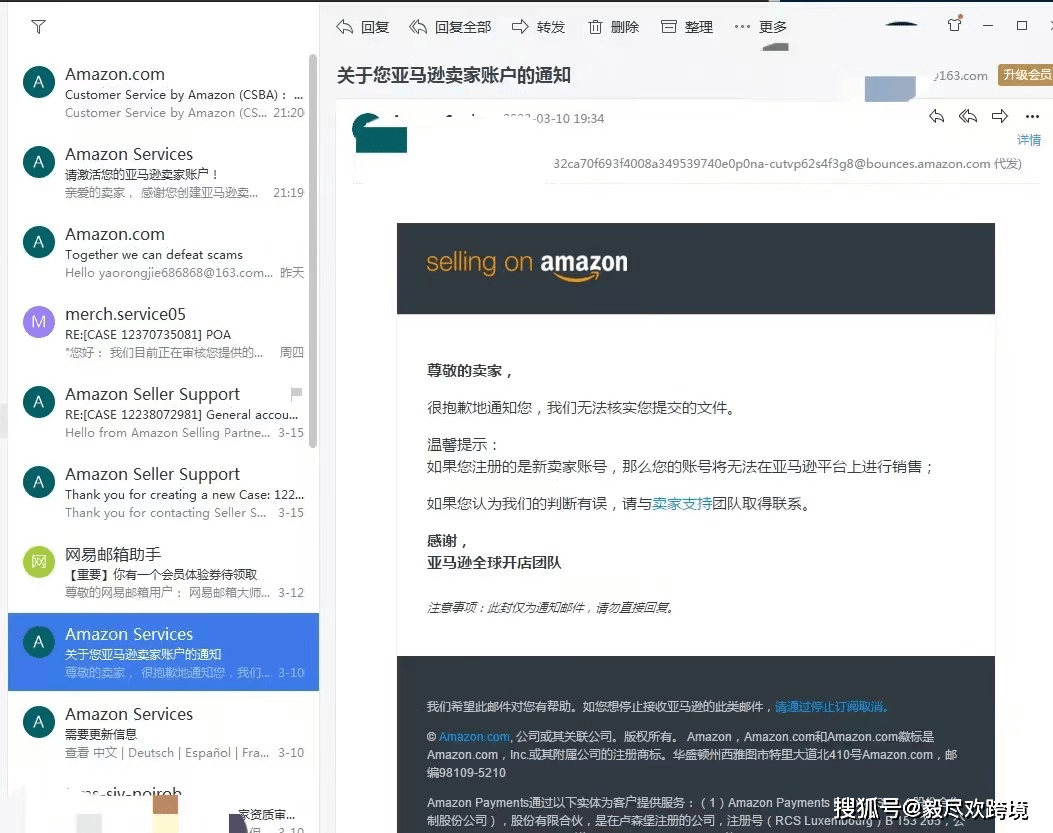Open more actions via the ellipsis in message header

click(1033, 116)
